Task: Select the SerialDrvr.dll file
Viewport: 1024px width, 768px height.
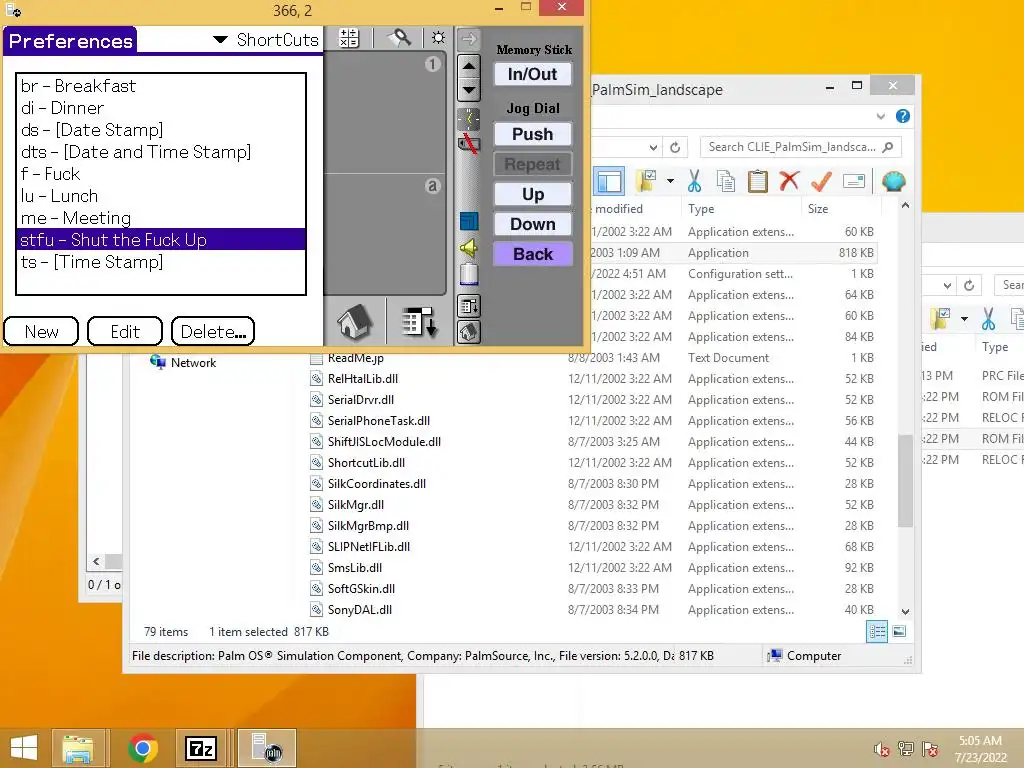Action: click(360, 400)
